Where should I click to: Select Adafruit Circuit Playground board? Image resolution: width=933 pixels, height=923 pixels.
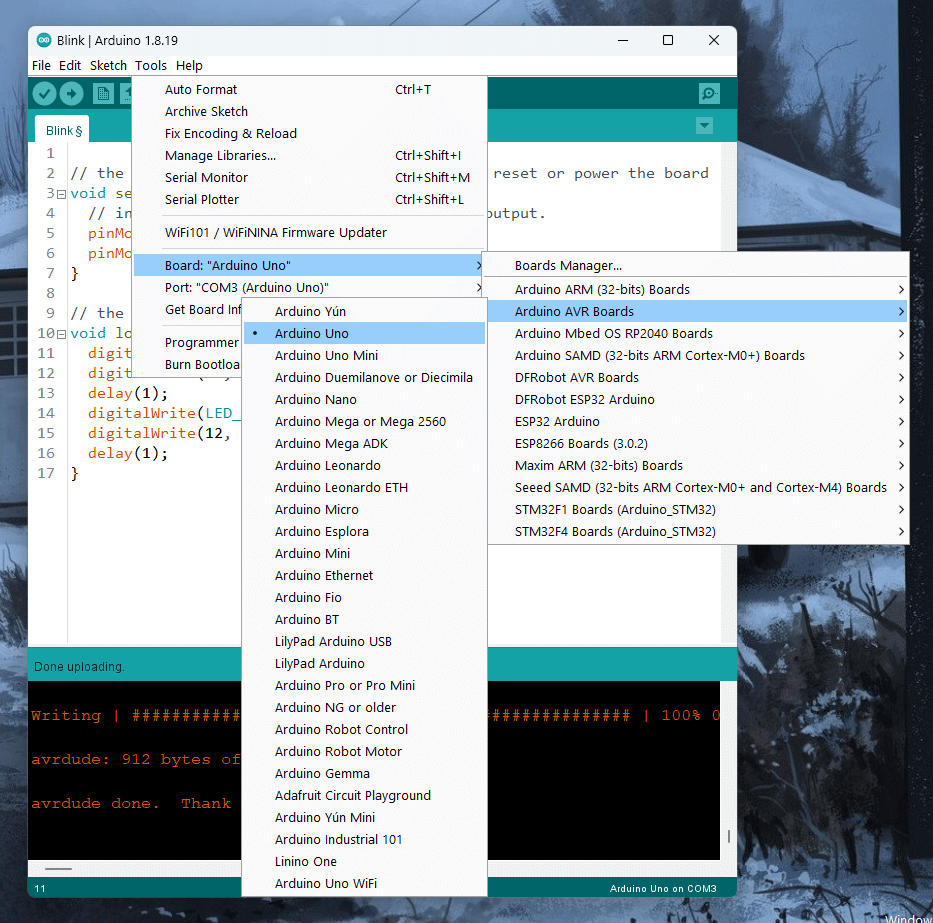(x=364, y=796)
